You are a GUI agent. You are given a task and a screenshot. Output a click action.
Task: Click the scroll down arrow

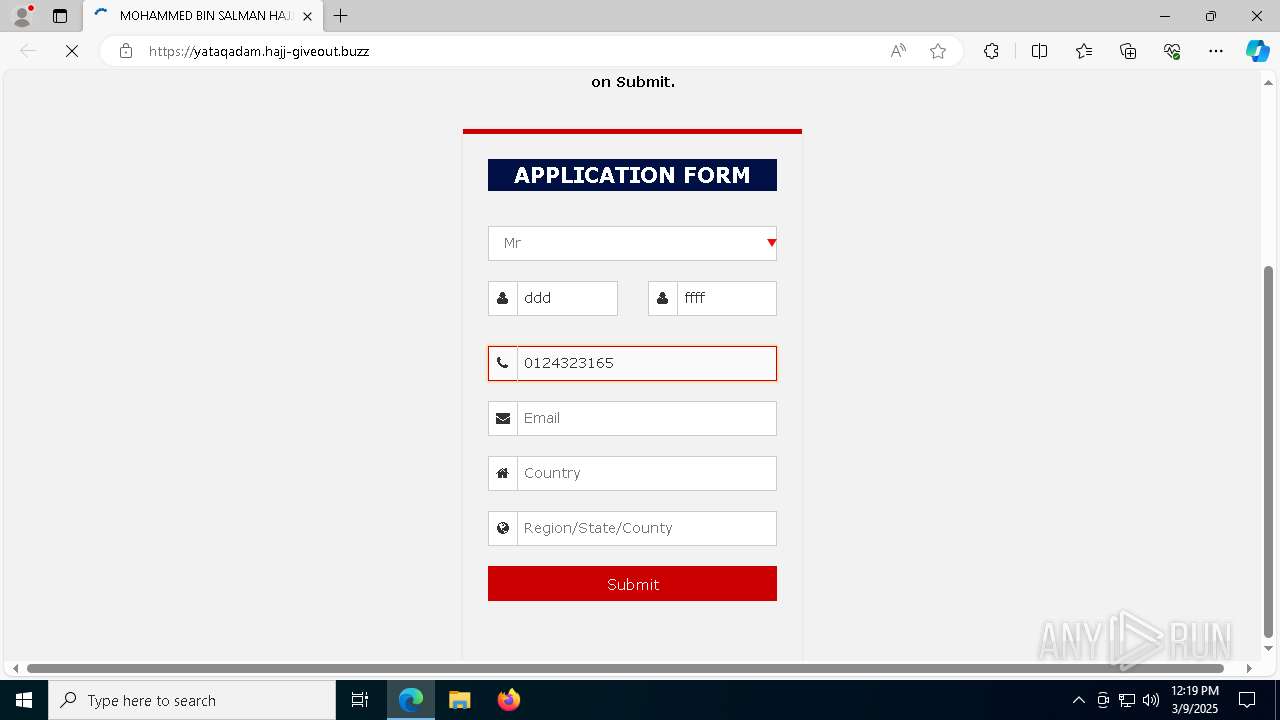click(1269, 648)
